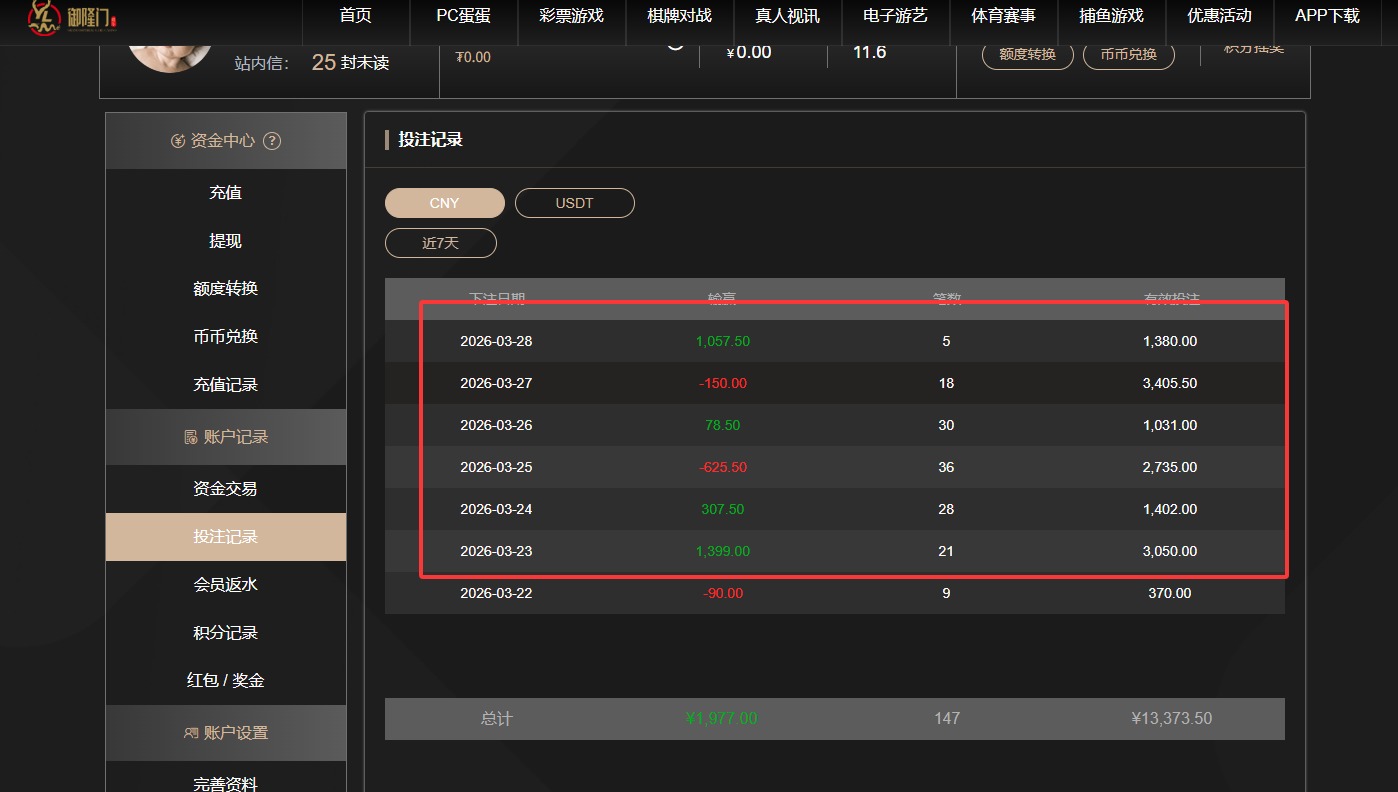Expand the 账户记录 sidebar section
1398x792 pixels.
(225, 437)
